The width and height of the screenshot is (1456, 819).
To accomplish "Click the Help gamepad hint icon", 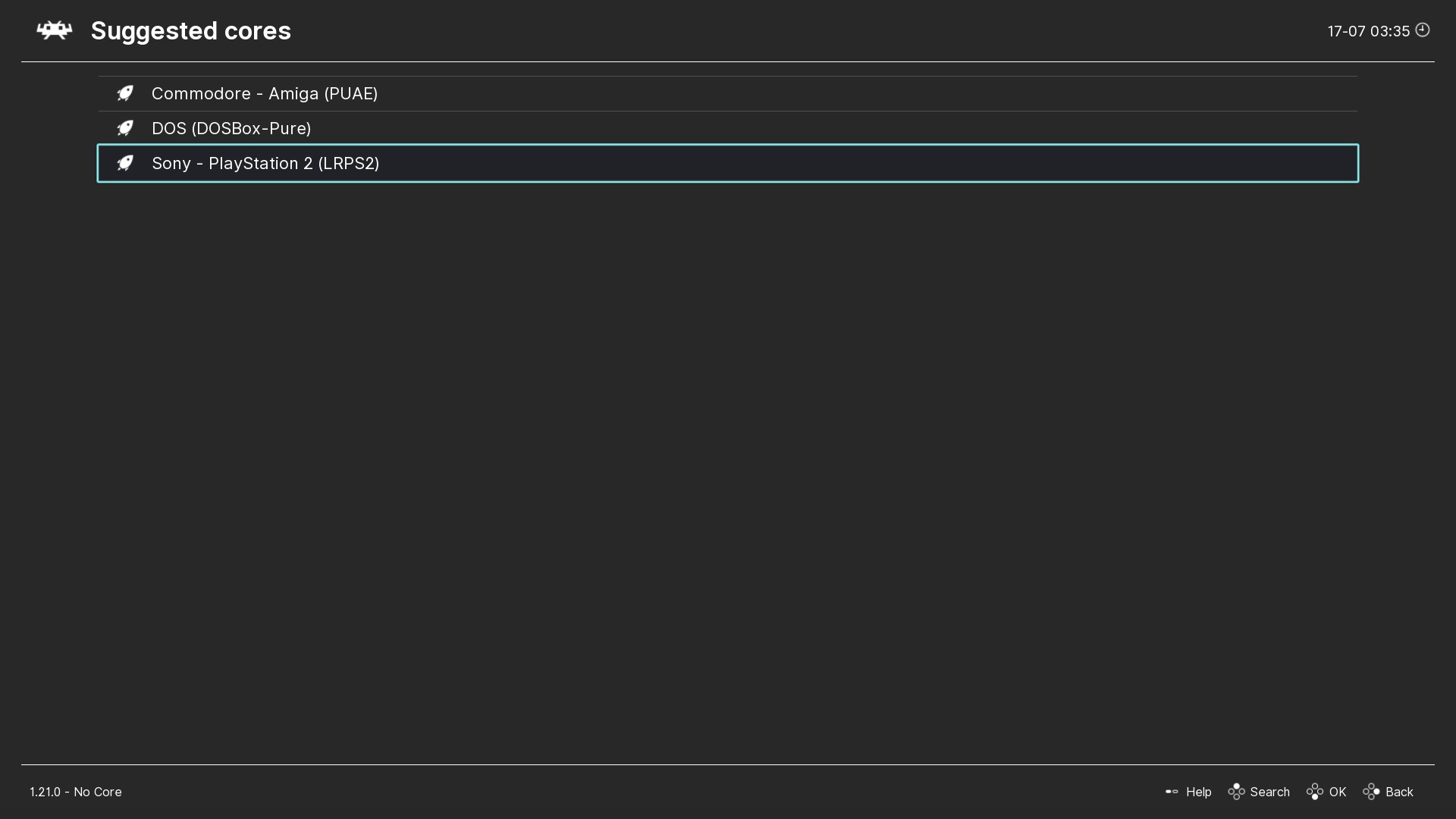I will coord(1172,792).
